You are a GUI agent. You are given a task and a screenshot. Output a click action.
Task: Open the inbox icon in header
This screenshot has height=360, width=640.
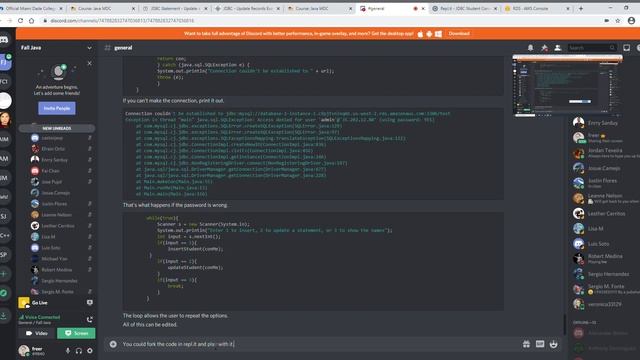click(x=627, y=48)
